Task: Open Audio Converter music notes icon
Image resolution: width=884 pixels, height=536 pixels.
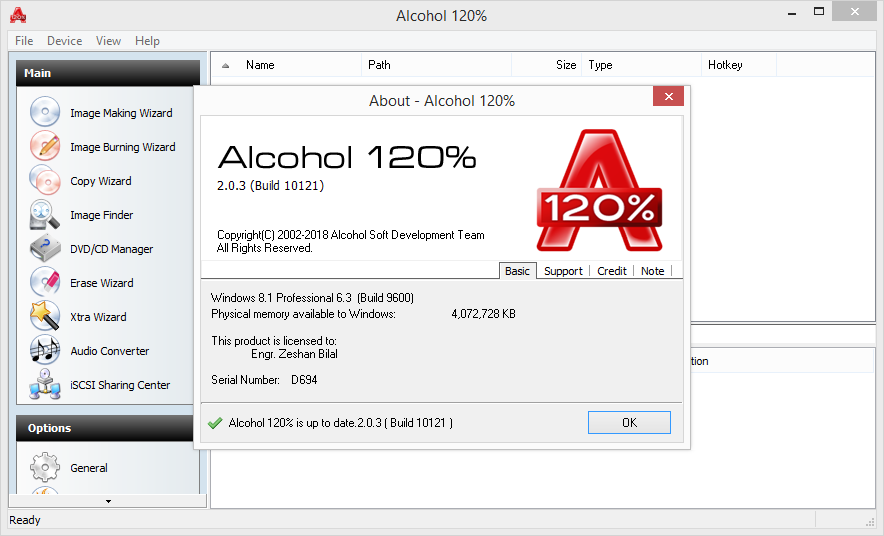Action: [x=45, y=350]
